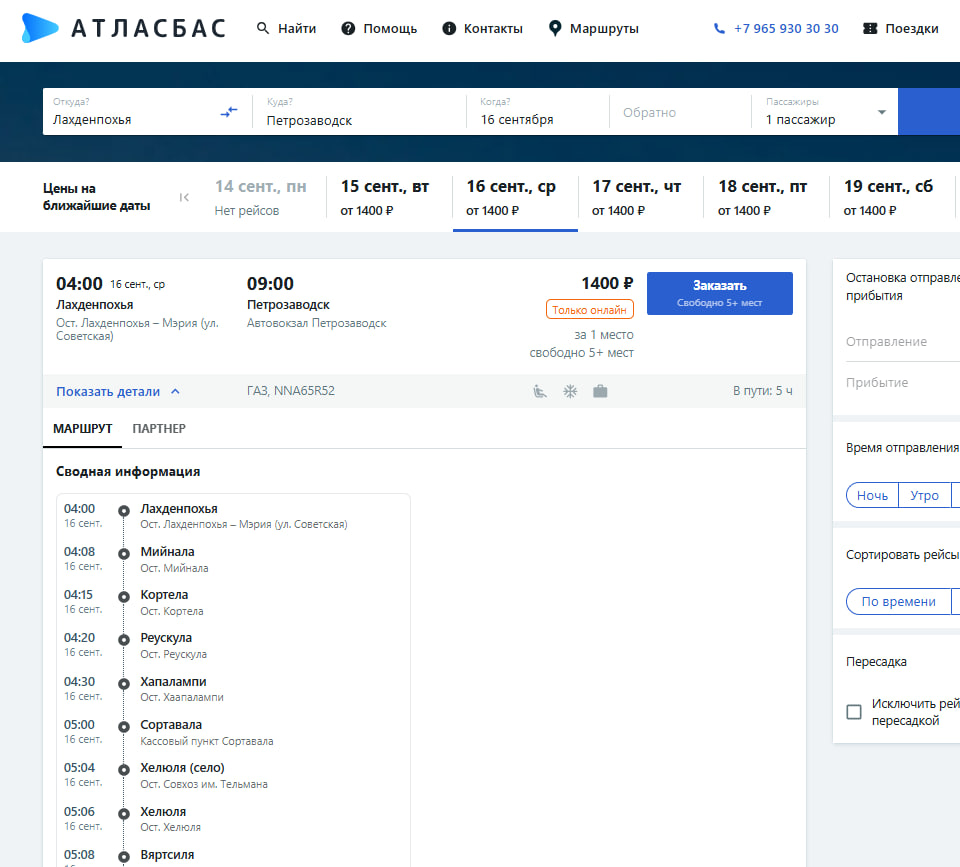
Task: Click the luggage amenity icon
Action: point(600,391)
